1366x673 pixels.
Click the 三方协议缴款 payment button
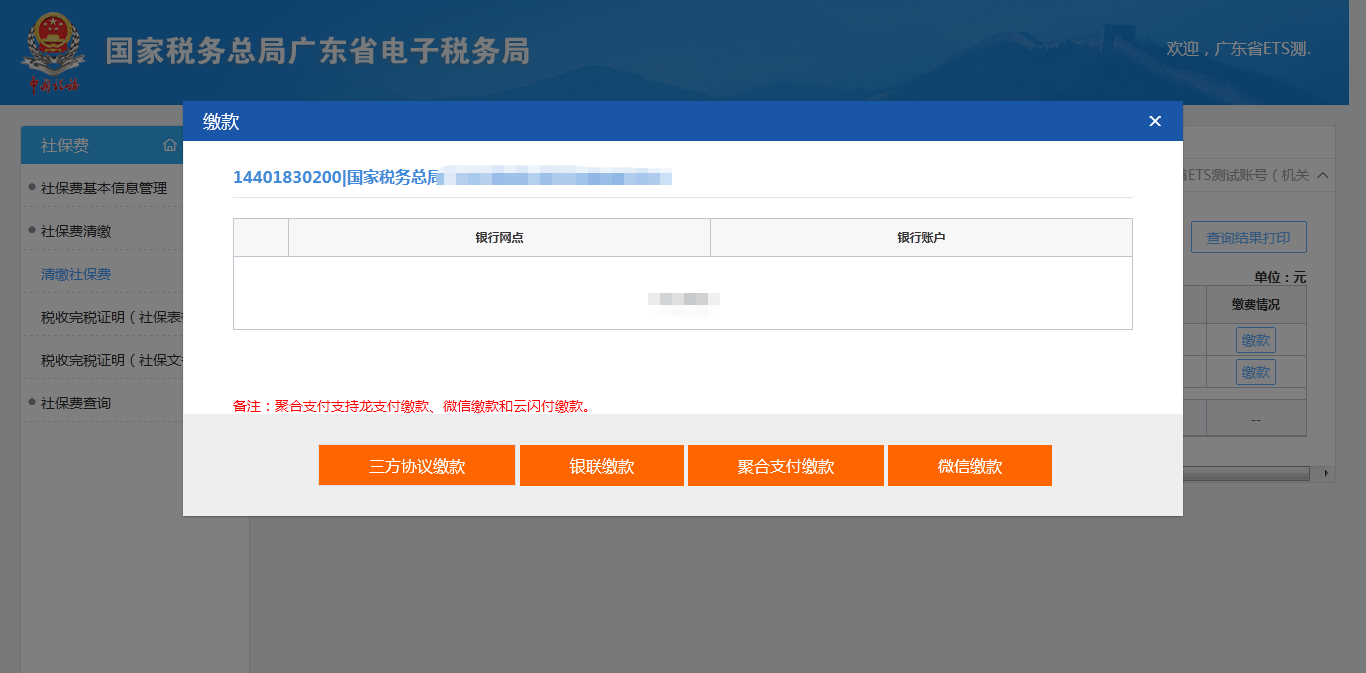tap(417, 466)
